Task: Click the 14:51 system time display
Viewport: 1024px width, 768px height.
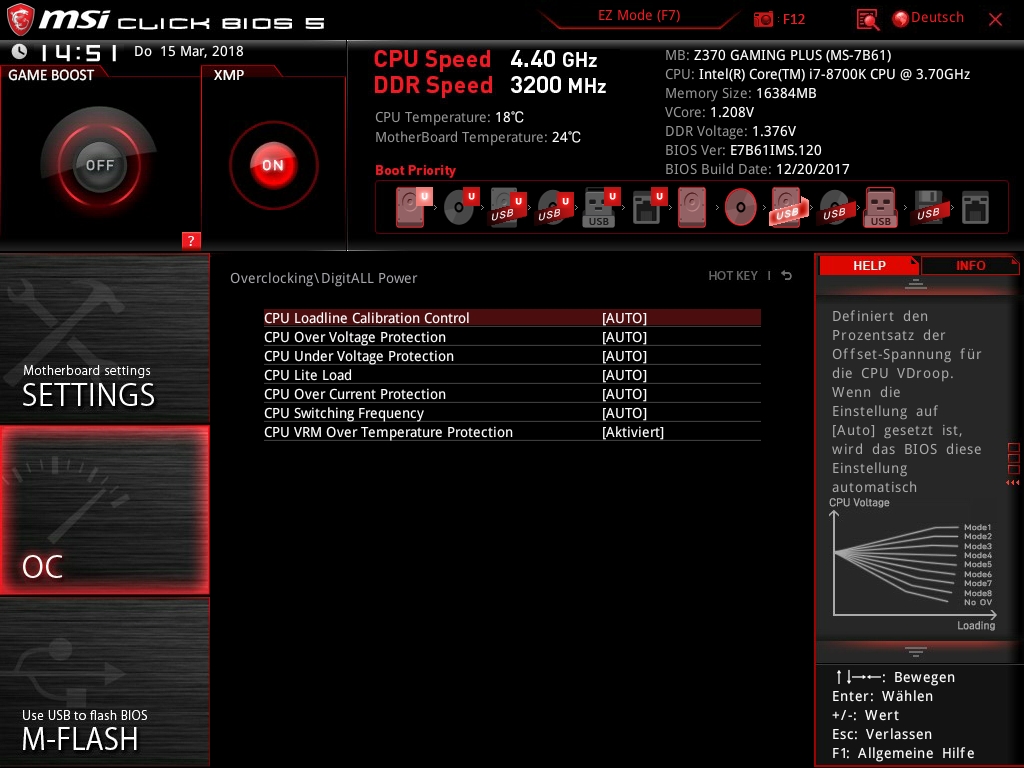Action: pos(79,52)
